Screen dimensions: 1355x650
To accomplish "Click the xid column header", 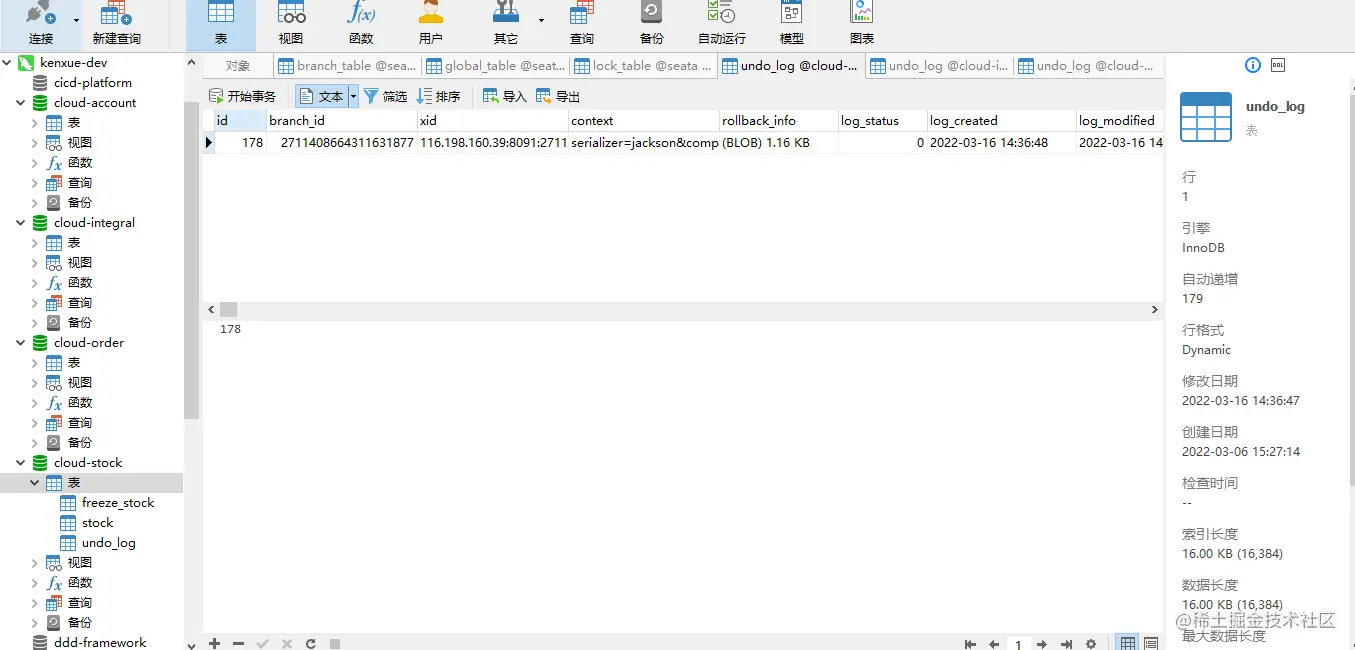I will pyautogui.click(x=492, y=120).
